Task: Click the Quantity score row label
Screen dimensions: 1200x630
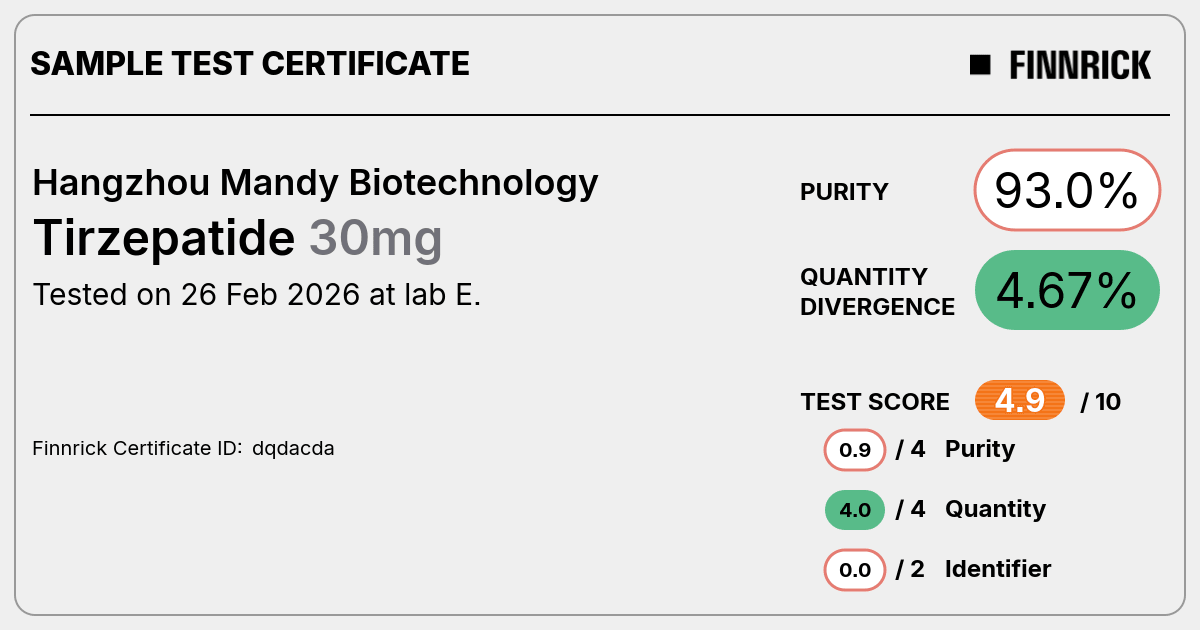Action: tap(995, 509)
